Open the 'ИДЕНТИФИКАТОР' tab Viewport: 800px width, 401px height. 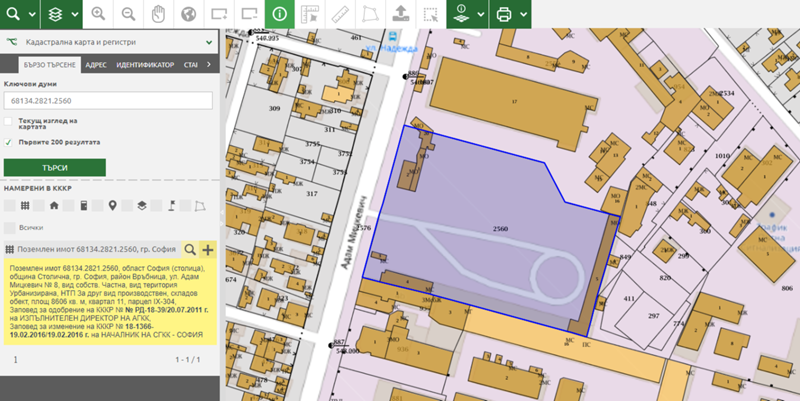(x=144, y=64)
